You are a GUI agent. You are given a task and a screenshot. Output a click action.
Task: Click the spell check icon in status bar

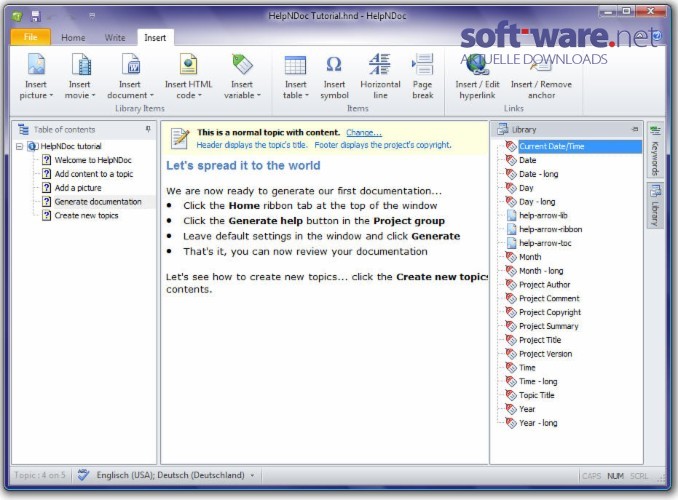point(83,475)
